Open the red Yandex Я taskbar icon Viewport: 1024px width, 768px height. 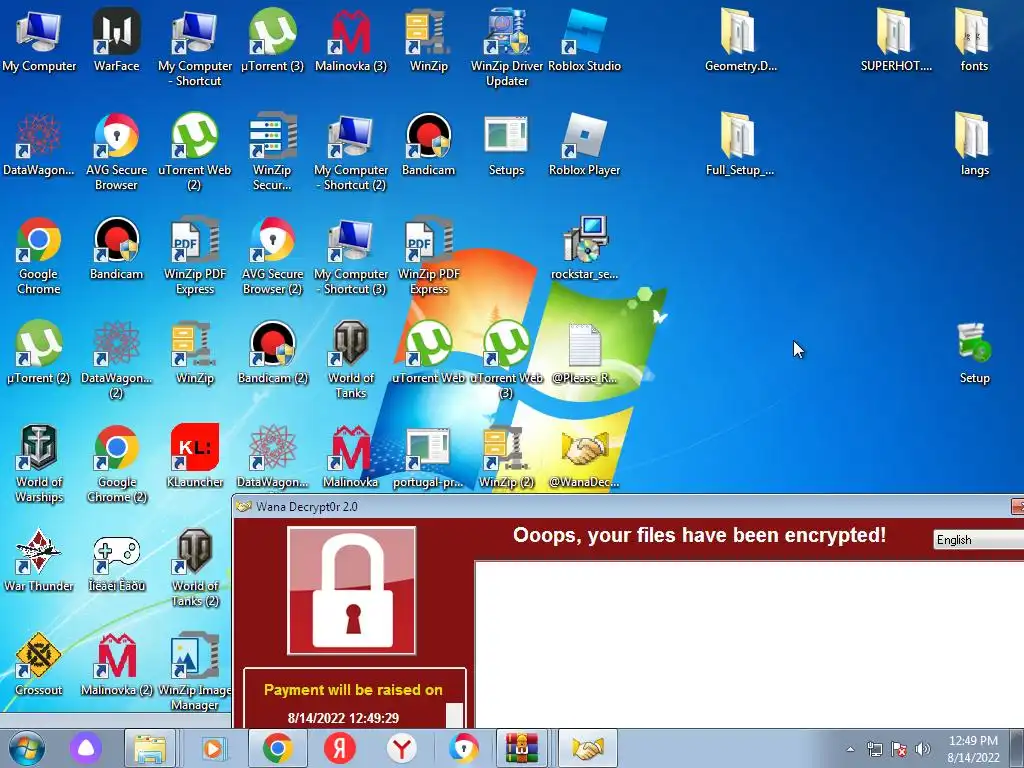click(340, 748)
